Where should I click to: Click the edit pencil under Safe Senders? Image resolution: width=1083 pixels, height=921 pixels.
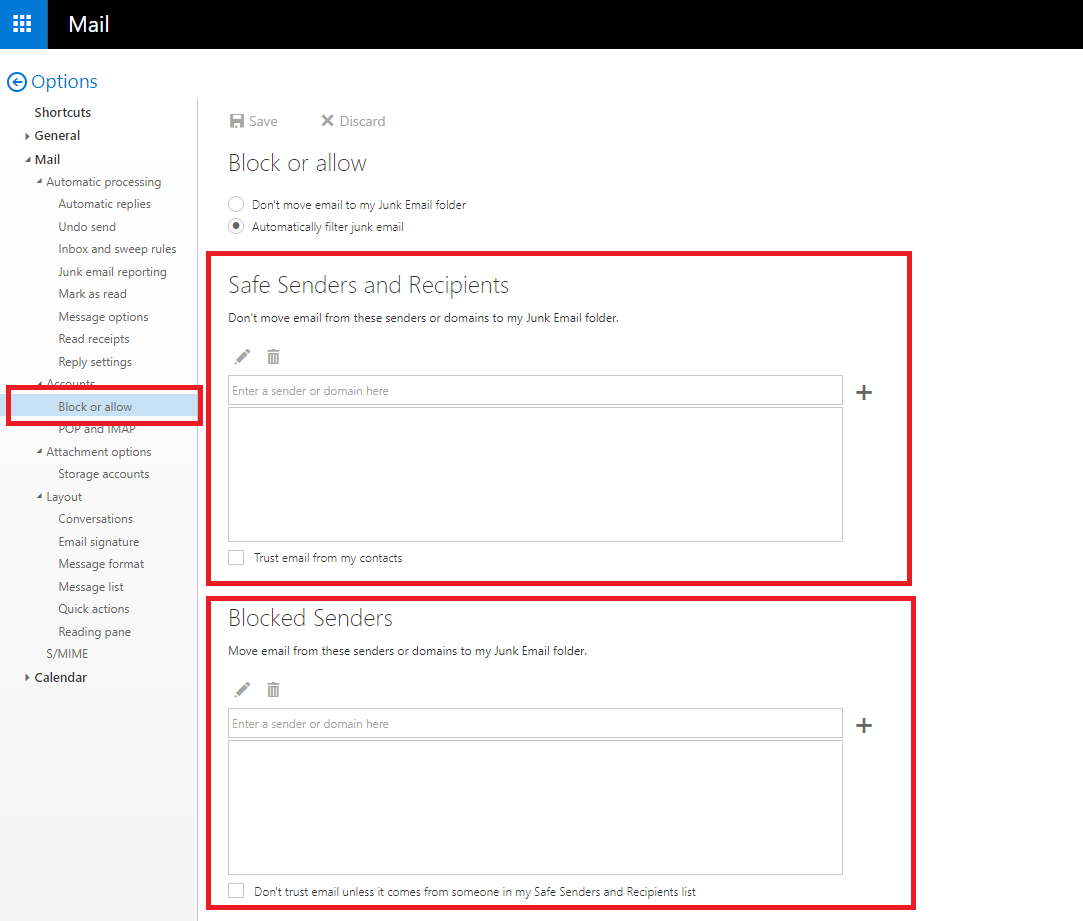tap(242, 357)
